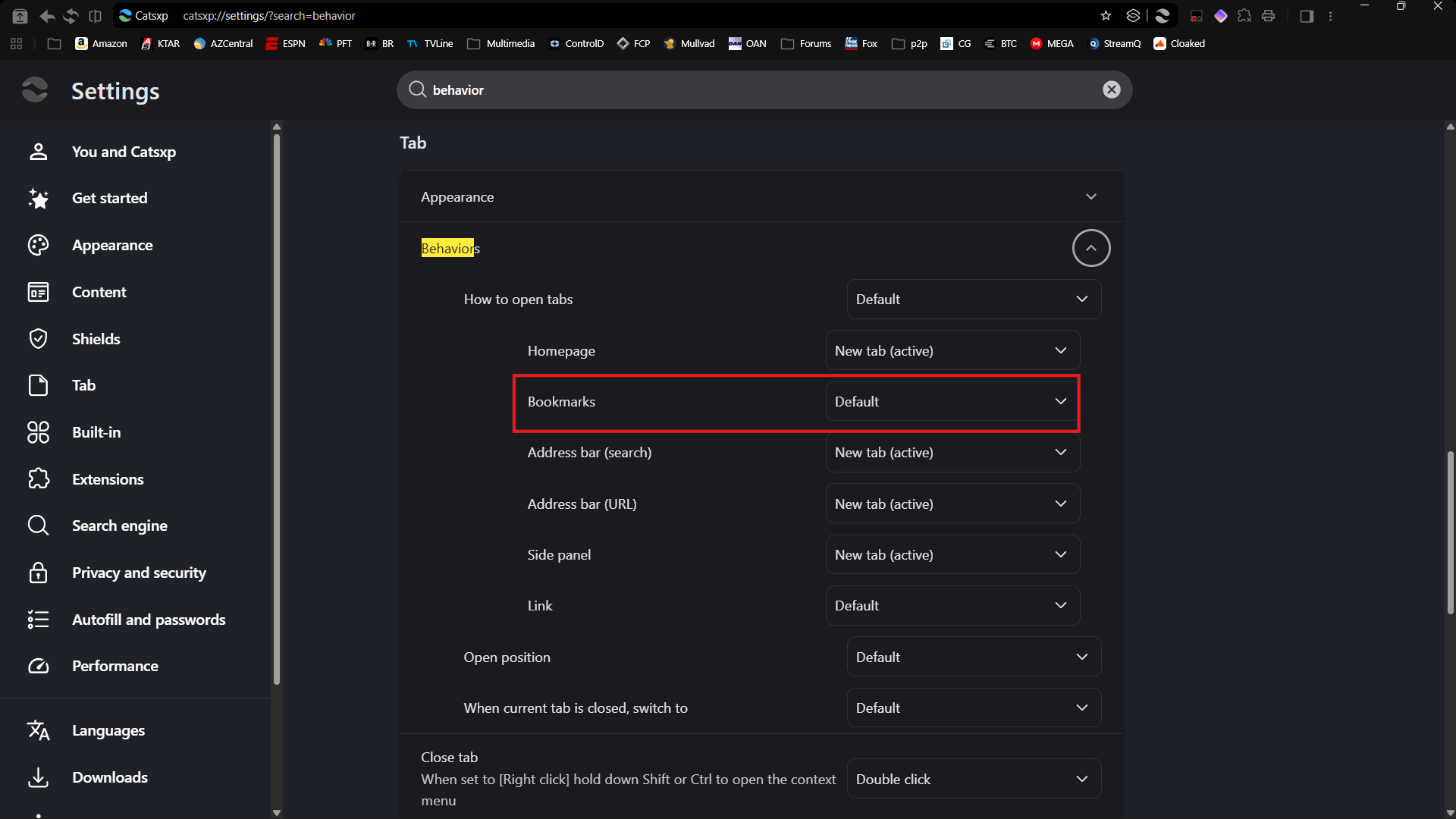Open the Forums bookmarks folder

807,44
